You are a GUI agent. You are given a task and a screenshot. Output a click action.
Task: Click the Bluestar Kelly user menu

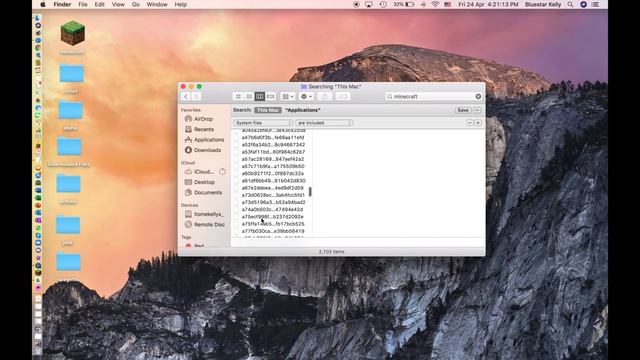click(x=543, y=4)
